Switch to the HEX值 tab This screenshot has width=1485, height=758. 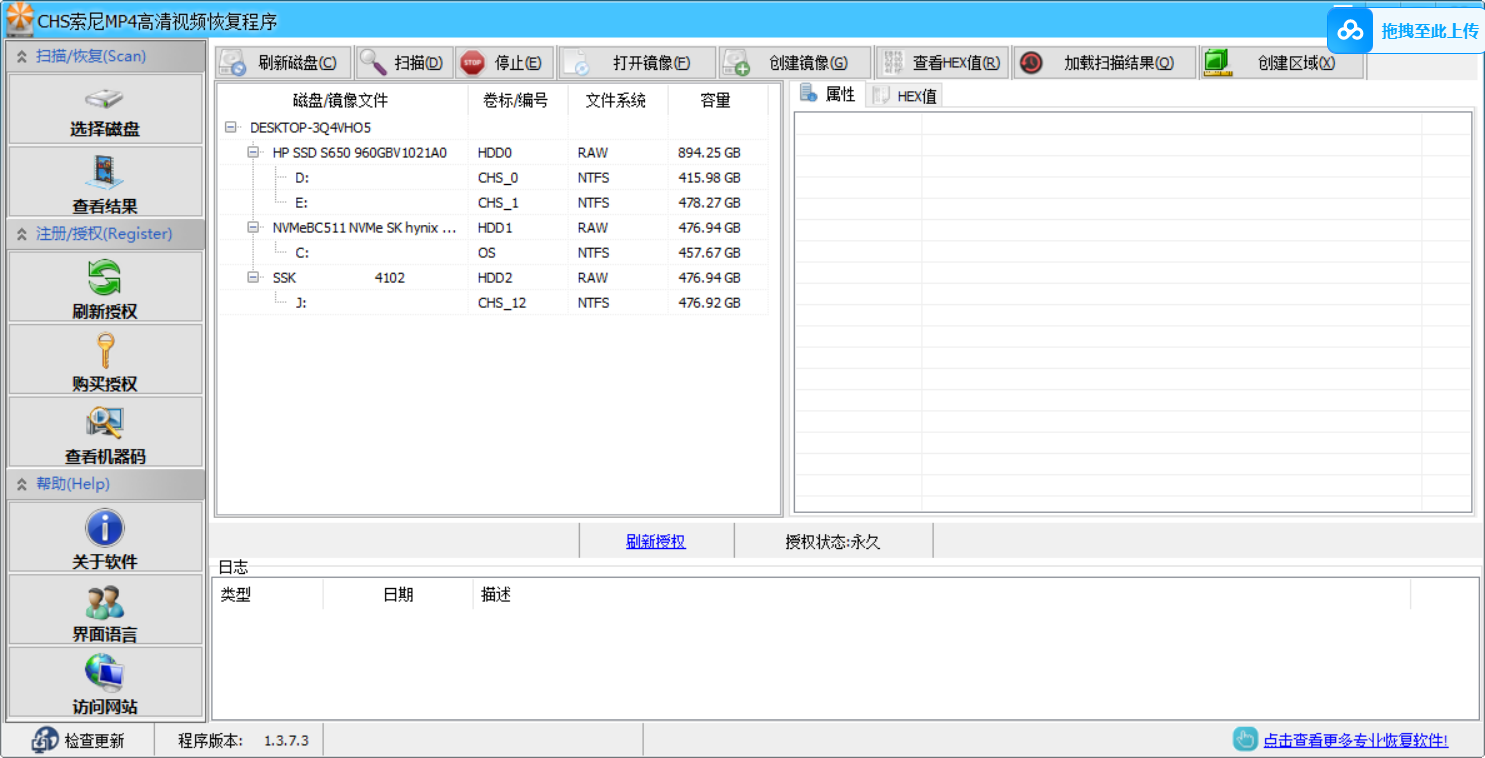905,96
